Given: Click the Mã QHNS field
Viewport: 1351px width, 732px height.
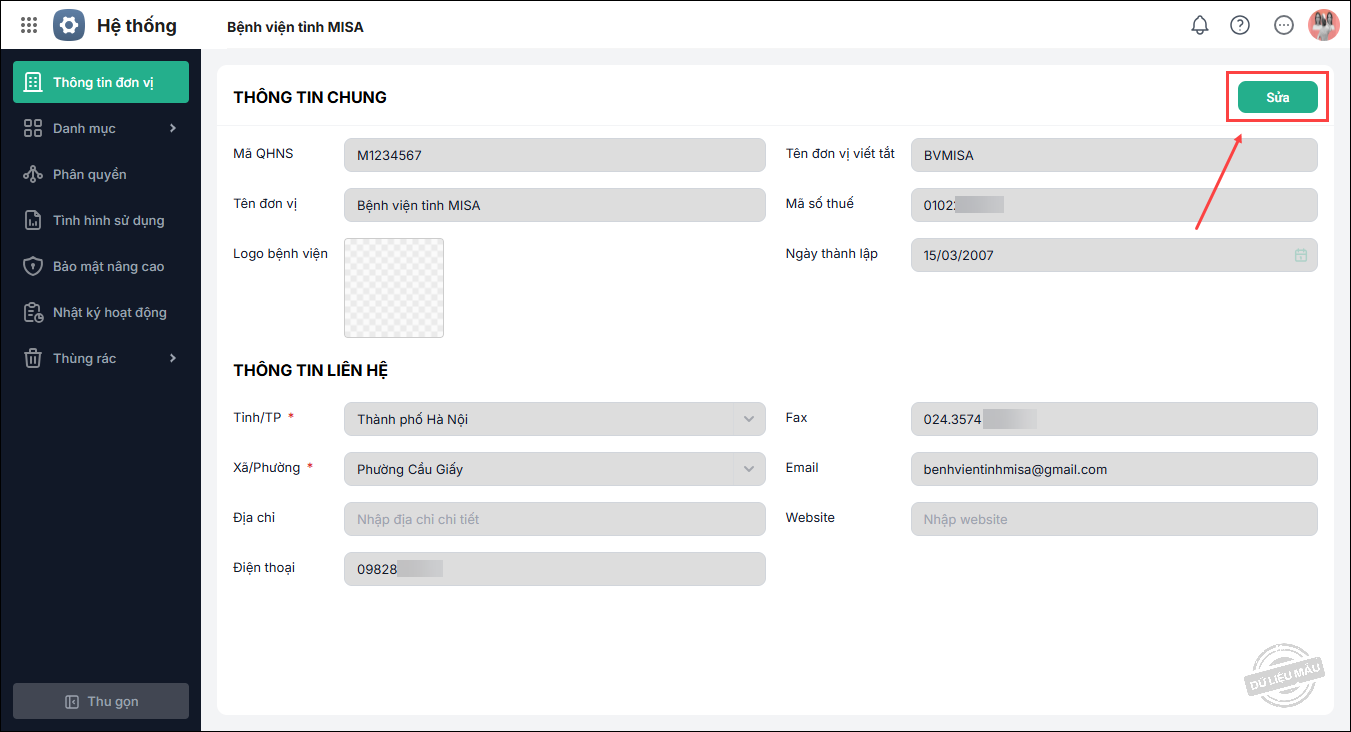Looking at the screenshot, I should click(555, 155).
